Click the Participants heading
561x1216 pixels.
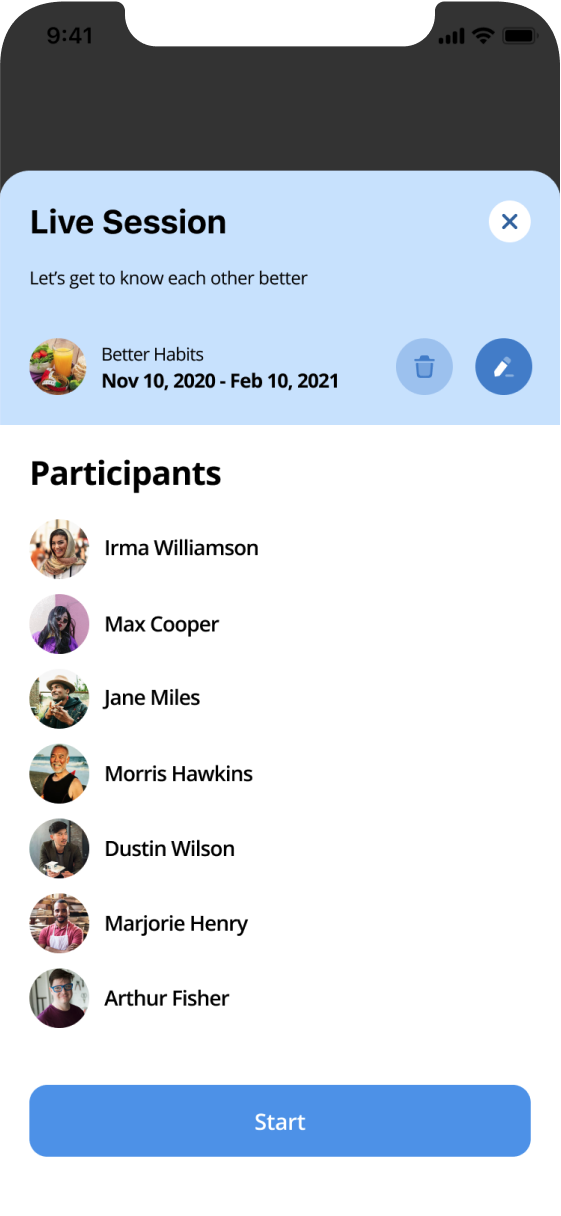click(x=126, y=473)
